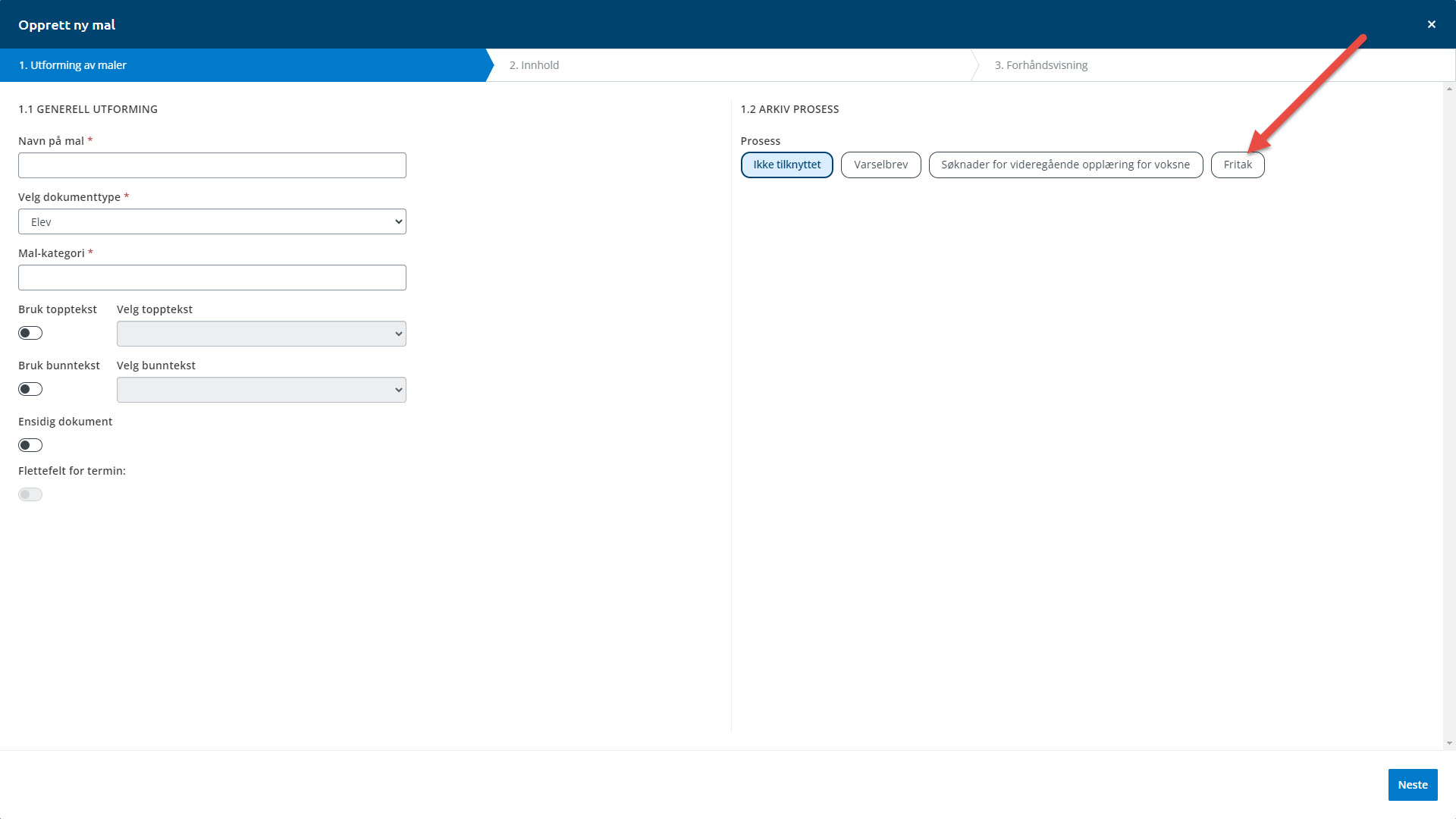Click the scrollbar down arrow
Image resolution: width=1456 pixels, height=819 pixels.
point(1449,744)
